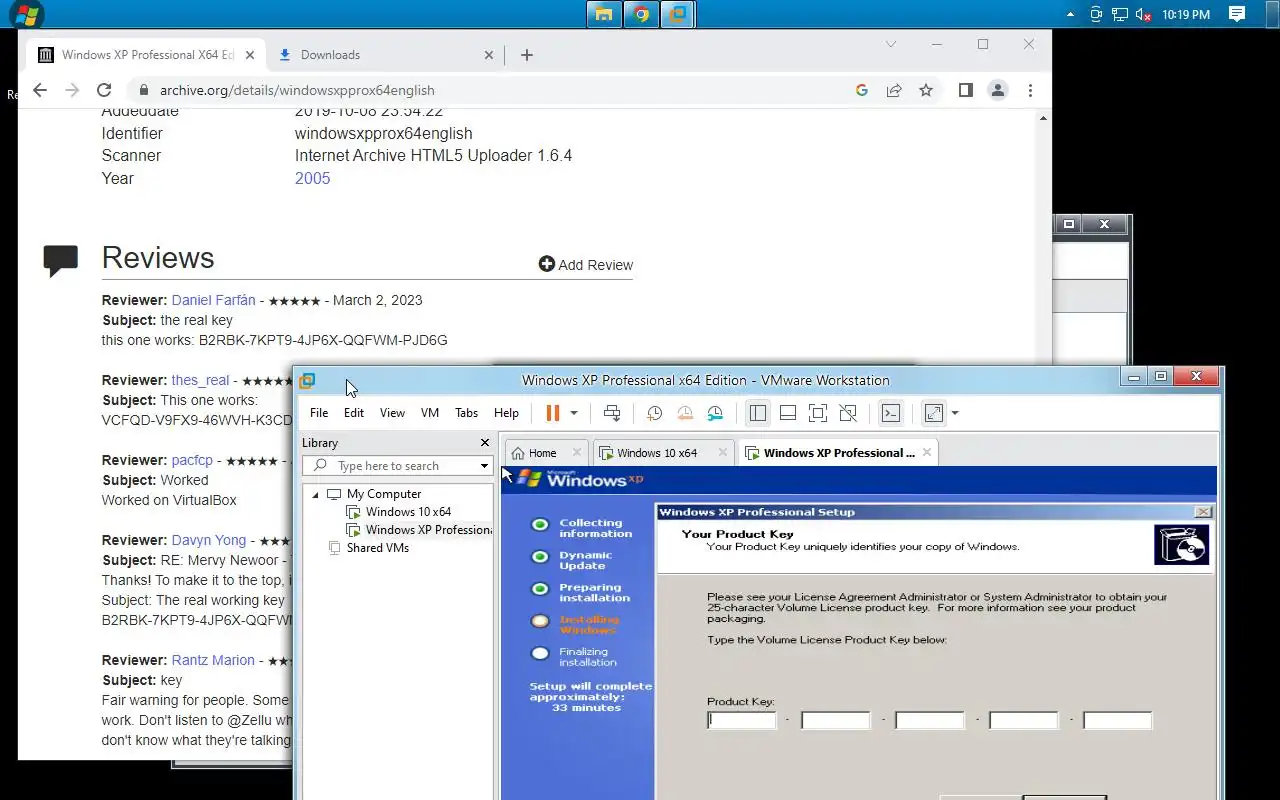Close the Downloads tab in Chrome
The width and height of the screenshot is (1280, 800).
(x=489, y=55)
